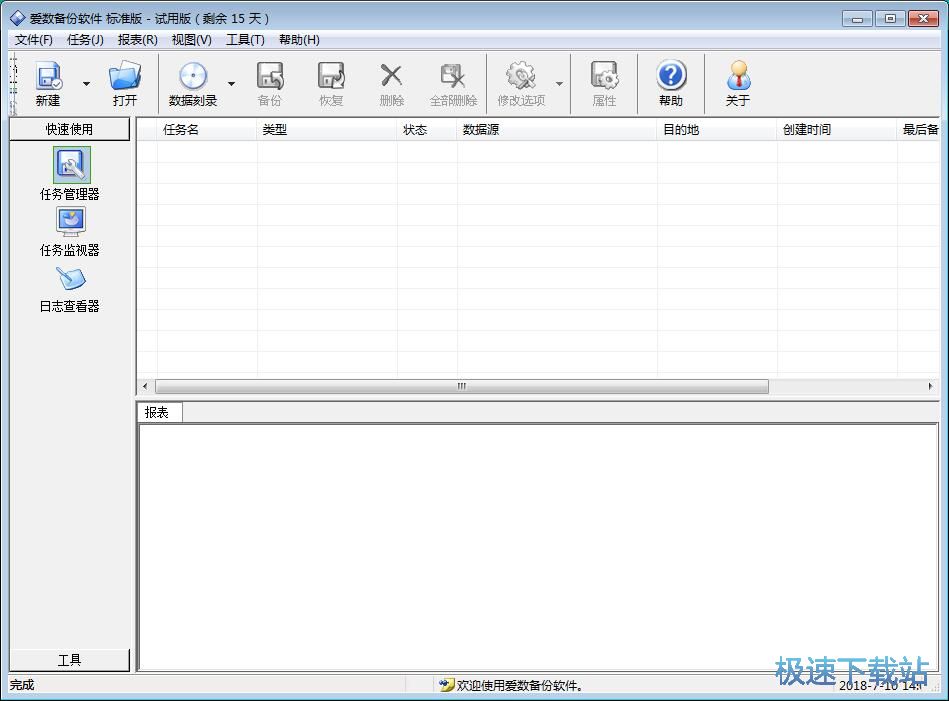Click the 工具 panel button at bottom
This screenshot has width=949, height=701.
tap(70, 660)
